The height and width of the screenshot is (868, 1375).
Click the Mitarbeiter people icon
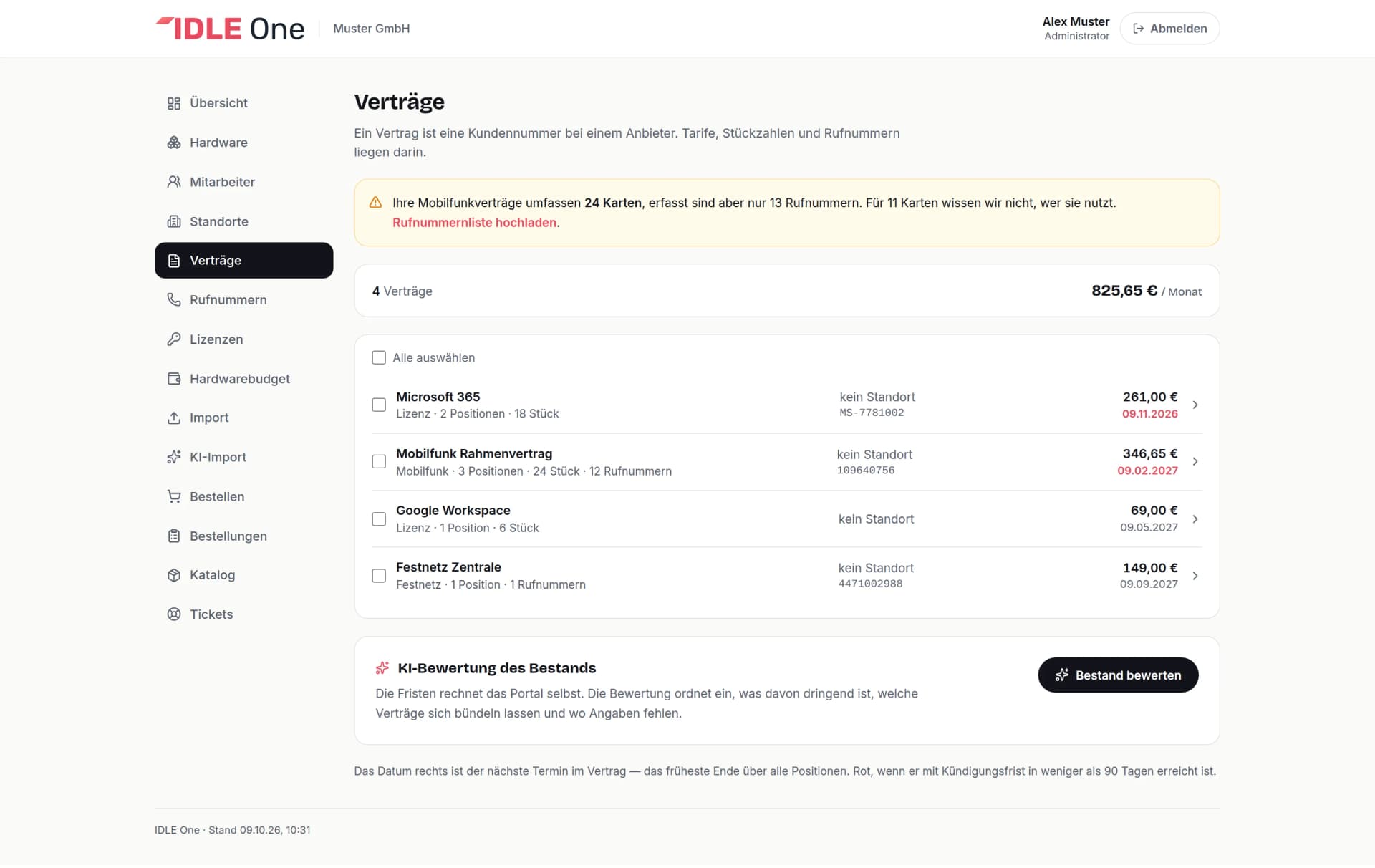174,182
